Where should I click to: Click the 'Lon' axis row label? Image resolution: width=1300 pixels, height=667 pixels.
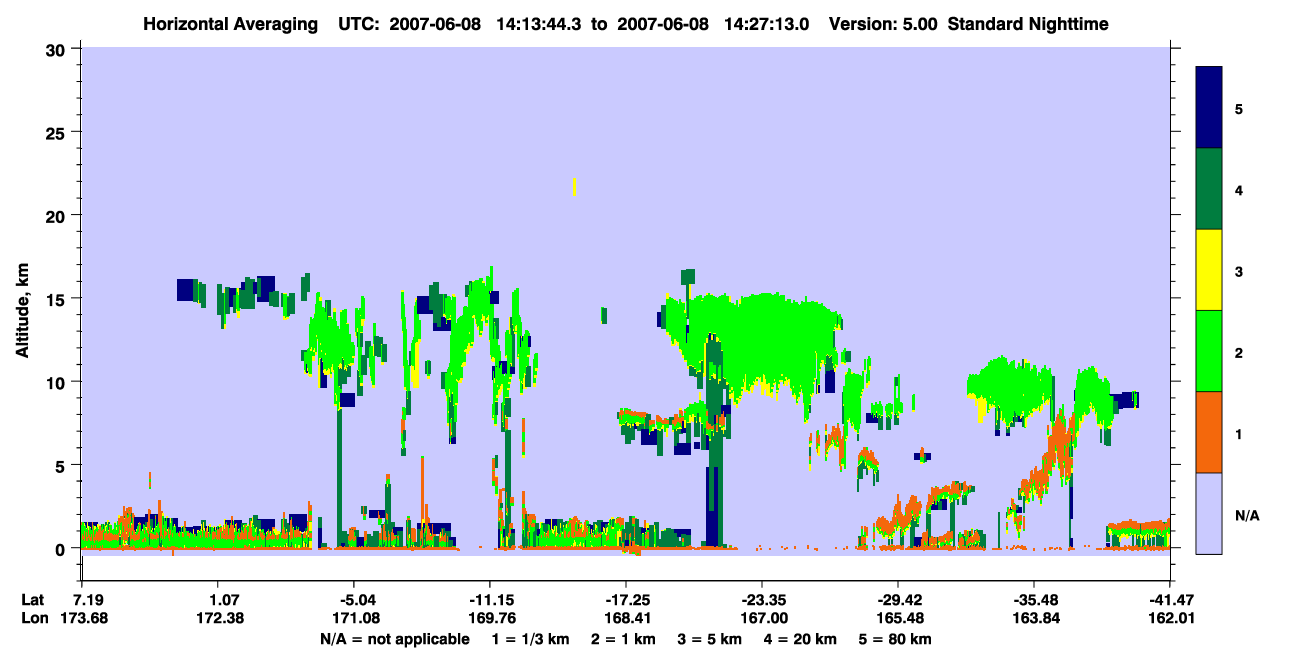[33, 619]
